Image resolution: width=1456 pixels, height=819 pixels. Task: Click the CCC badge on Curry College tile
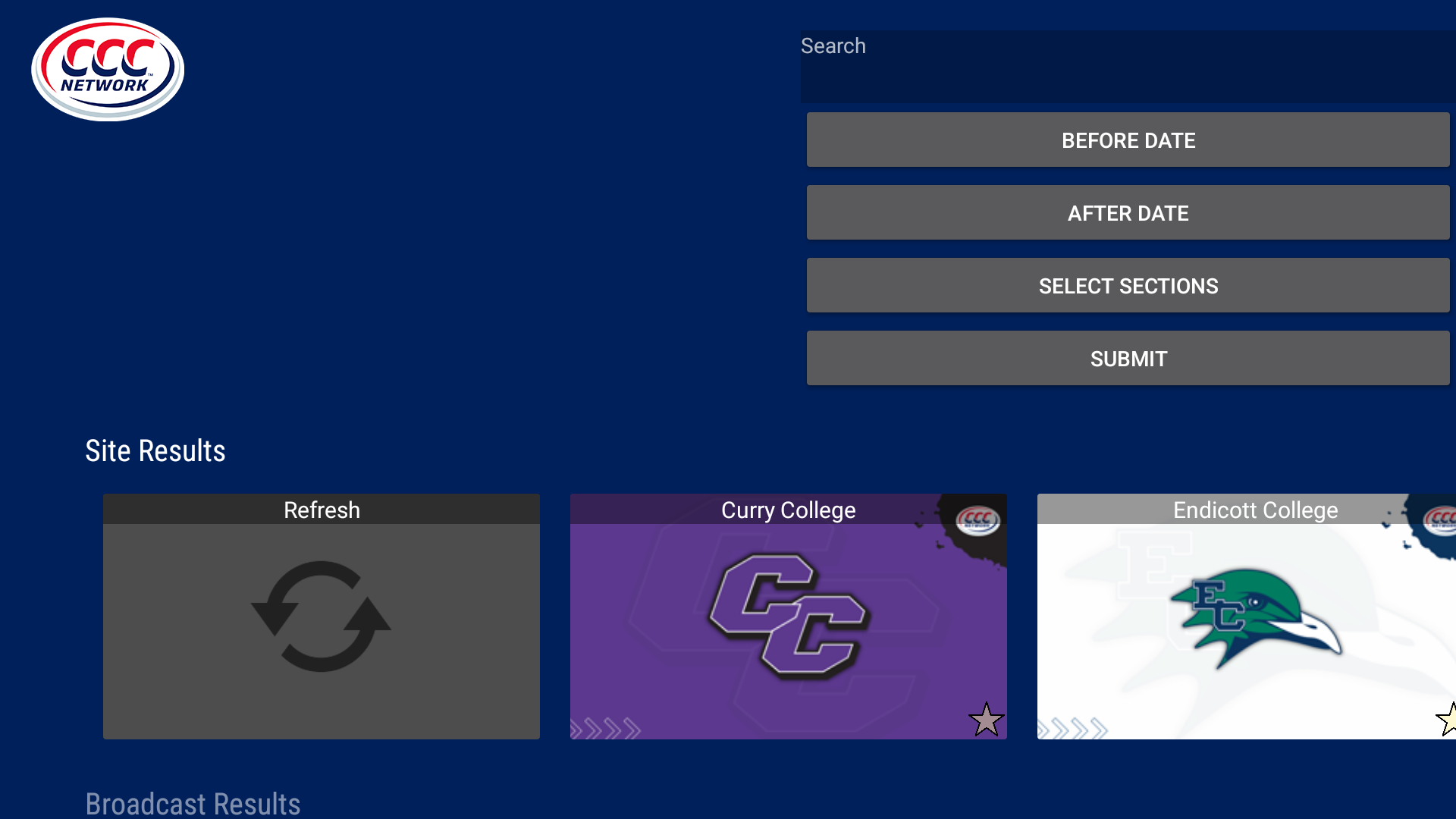tap(977, 521)
